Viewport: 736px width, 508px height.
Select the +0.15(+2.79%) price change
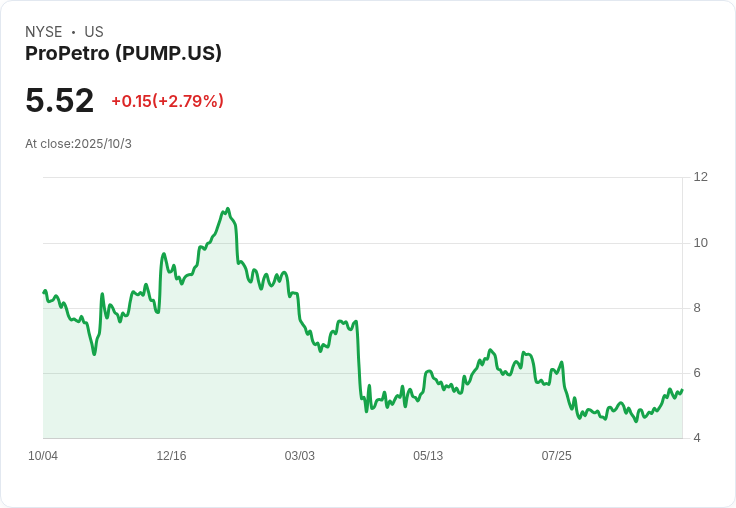pyautogui.click(x=167, y=101)
